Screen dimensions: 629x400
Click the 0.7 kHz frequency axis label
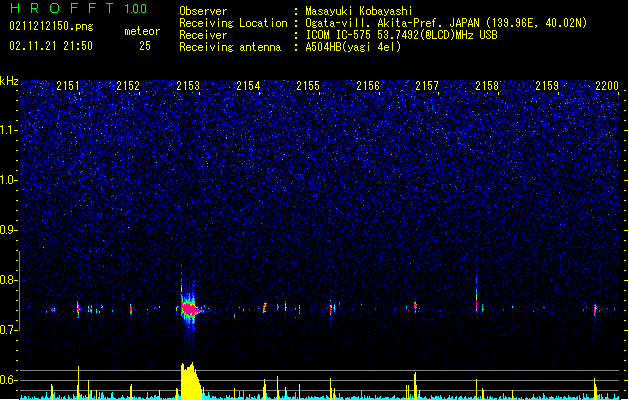pyautogui.click(x=9, y=330)
